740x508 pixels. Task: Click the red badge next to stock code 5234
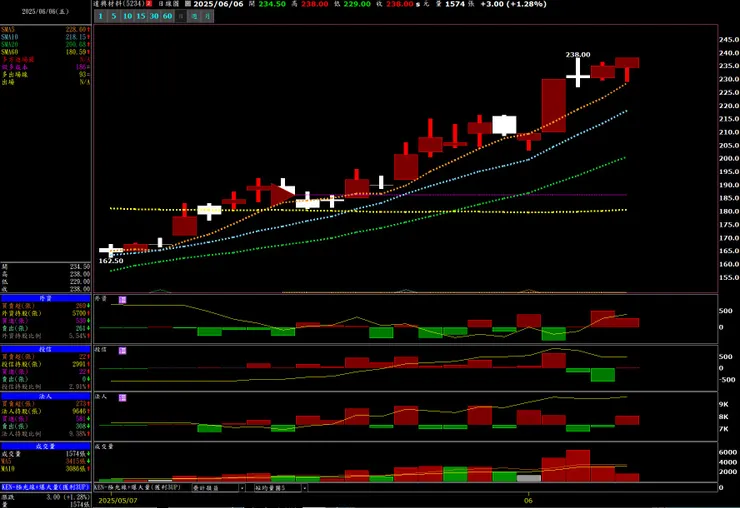pyautogui.click(x=149, y=4)
